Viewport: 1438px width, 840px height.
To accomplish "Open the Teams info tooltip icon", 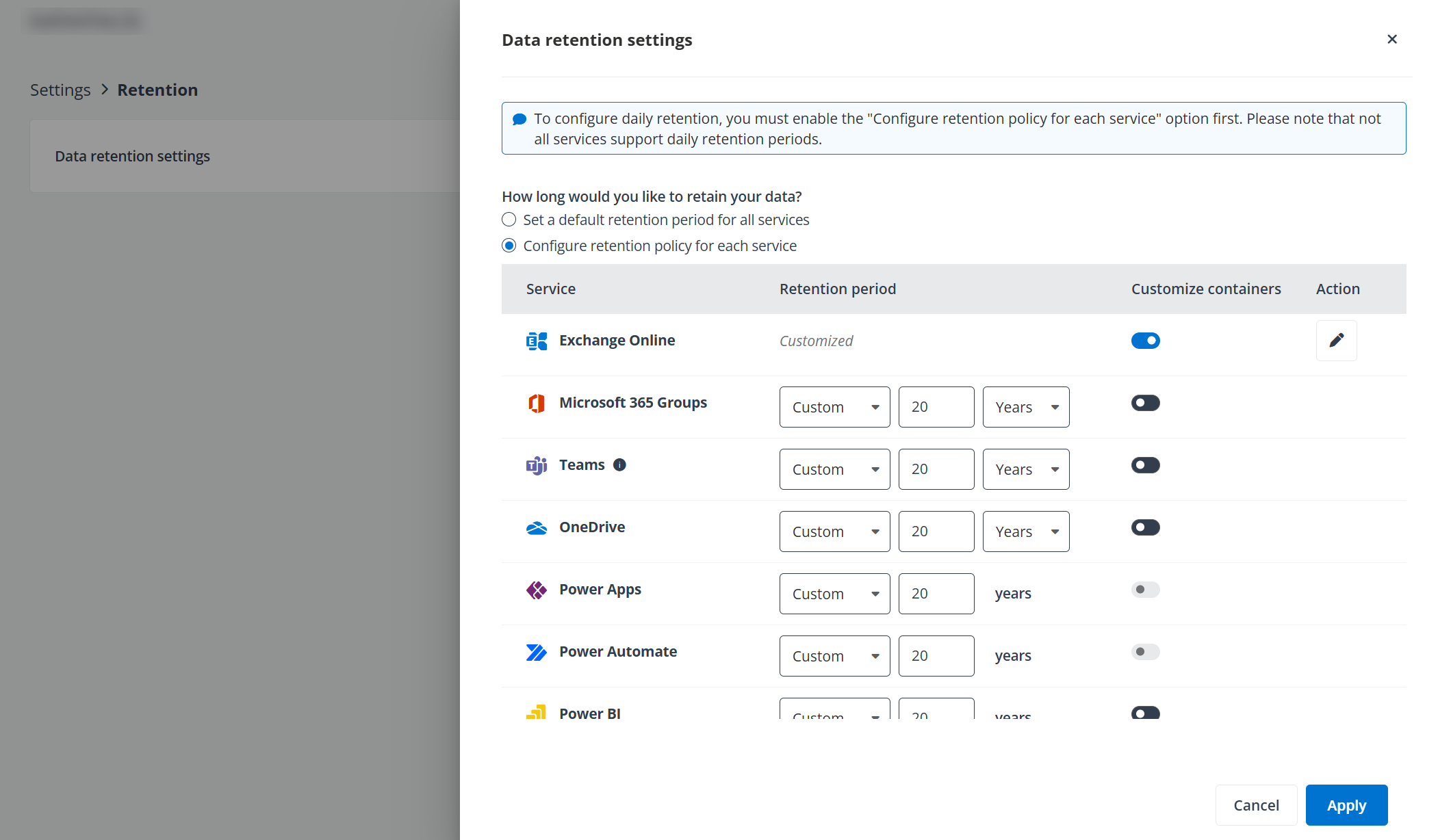I will [x=620, y=464].
